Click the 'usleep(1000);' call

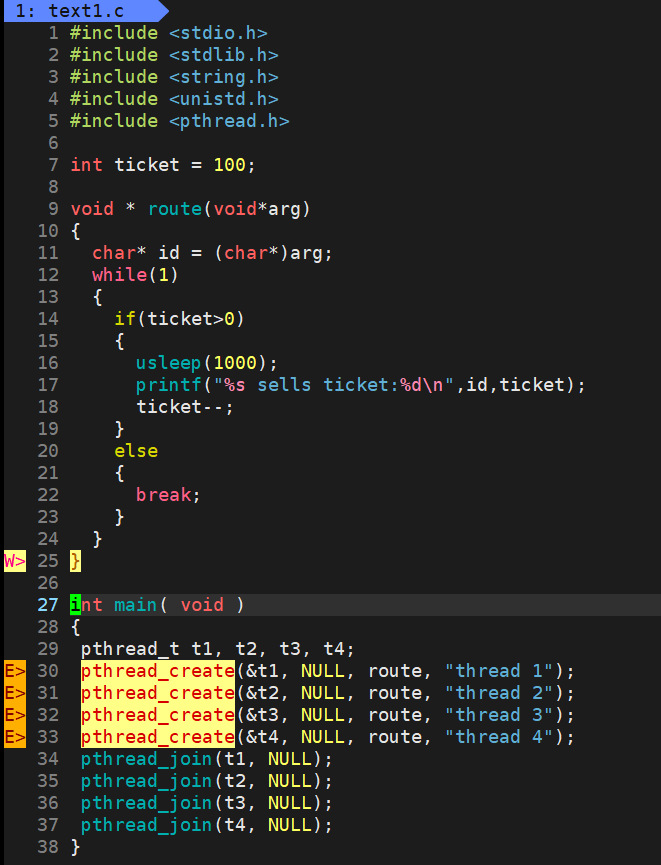pos(207,363)
